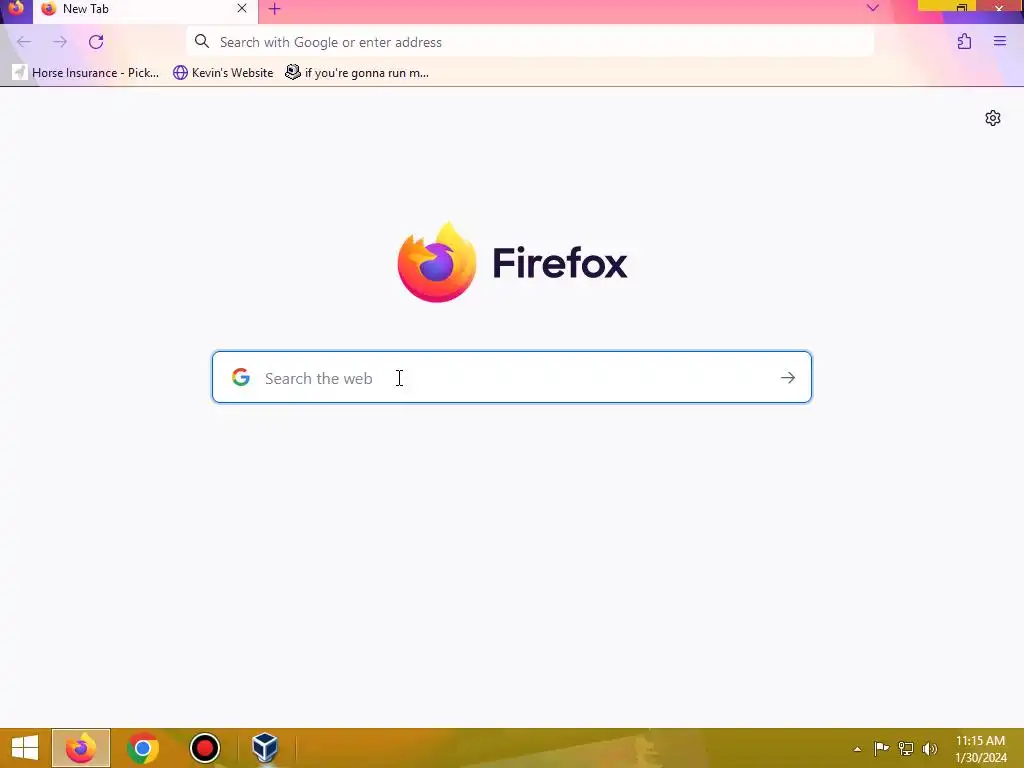
Task: Go back with the back arrow
Action: (24, 42)
